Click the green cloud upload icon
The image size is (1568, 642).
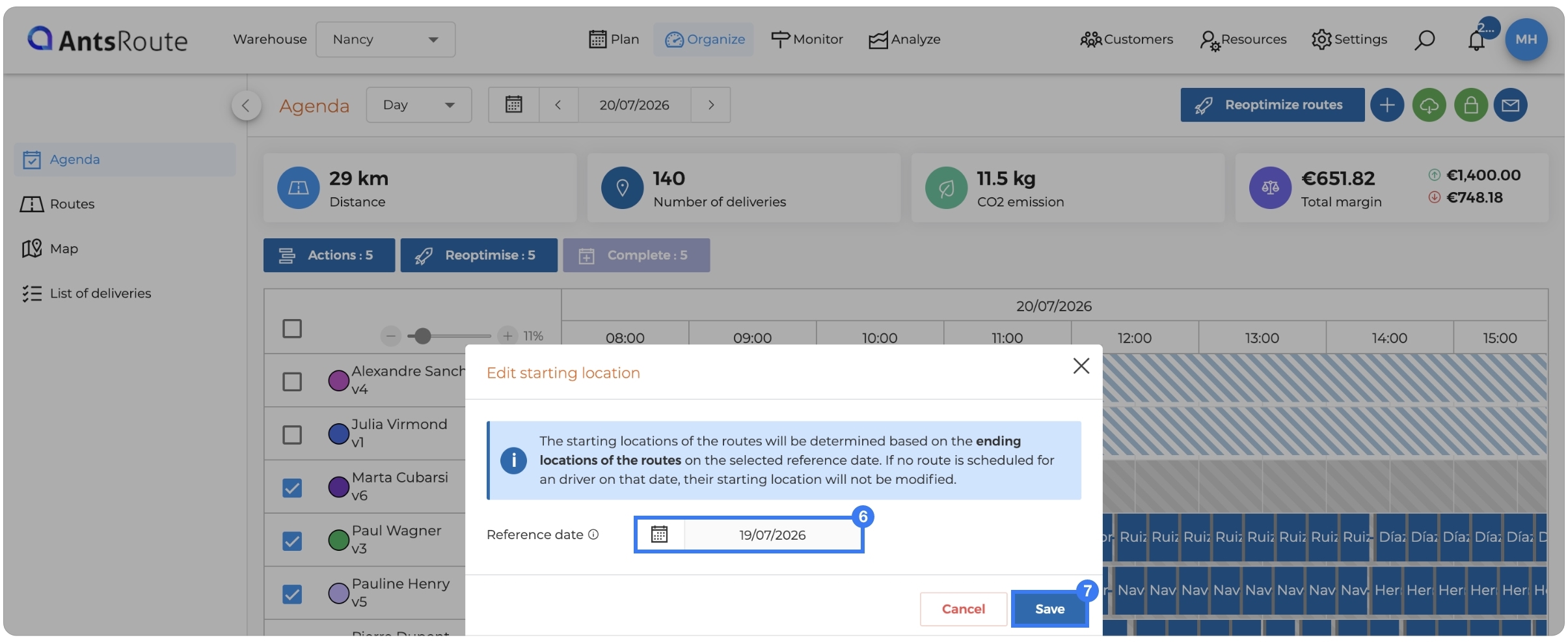(x=1429, y=105)
